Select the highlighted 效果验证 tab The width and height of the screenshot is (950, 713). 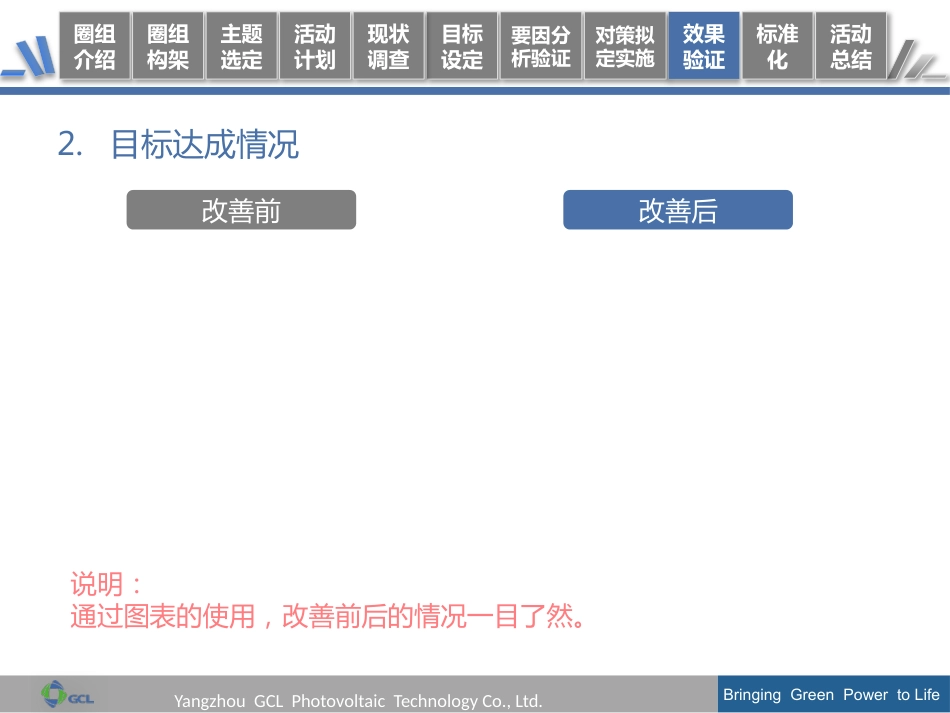coord(703,46)
